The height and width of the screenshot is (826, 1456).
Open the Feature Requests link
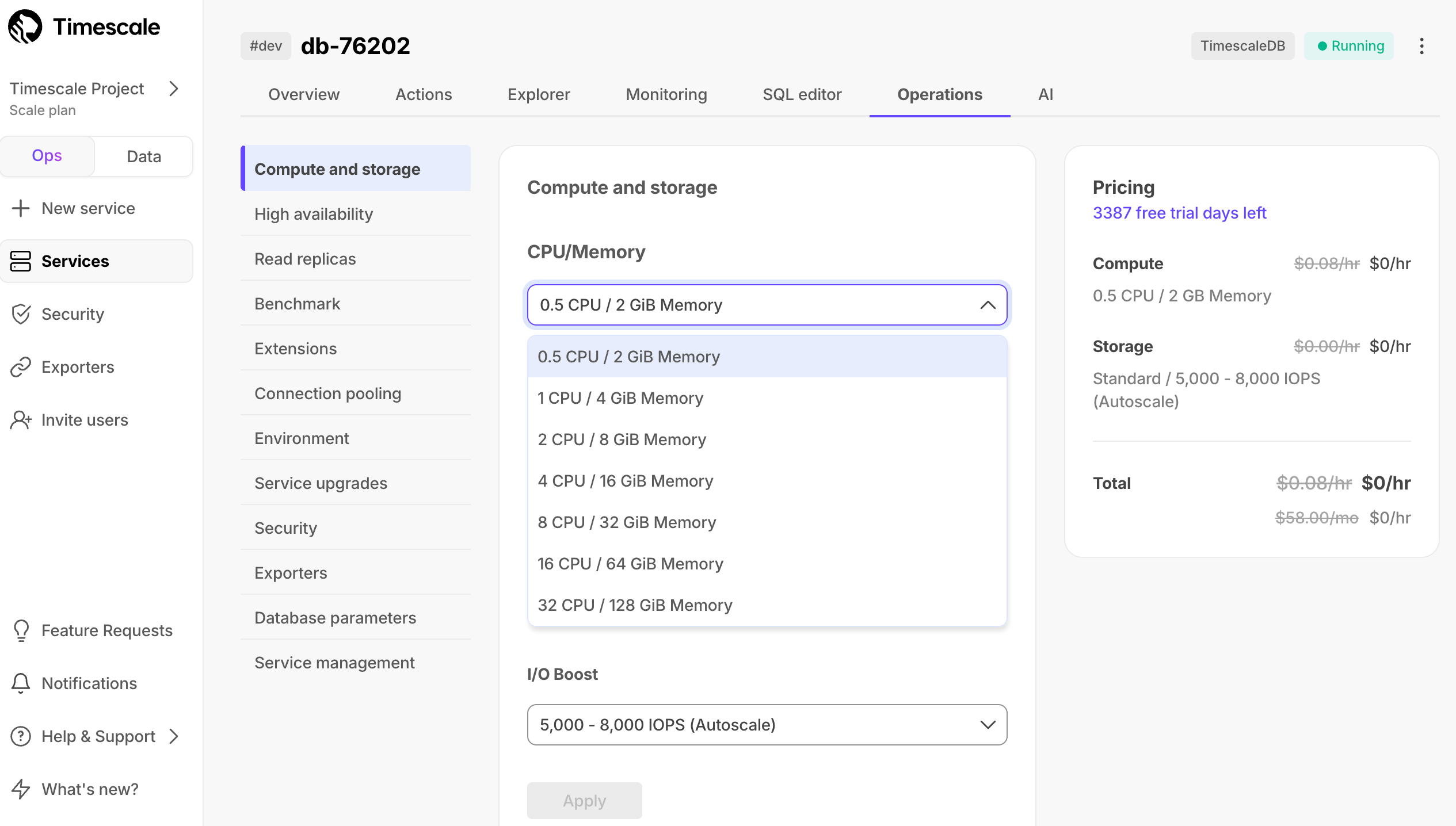pyautogui.click(x=107, y=630)
